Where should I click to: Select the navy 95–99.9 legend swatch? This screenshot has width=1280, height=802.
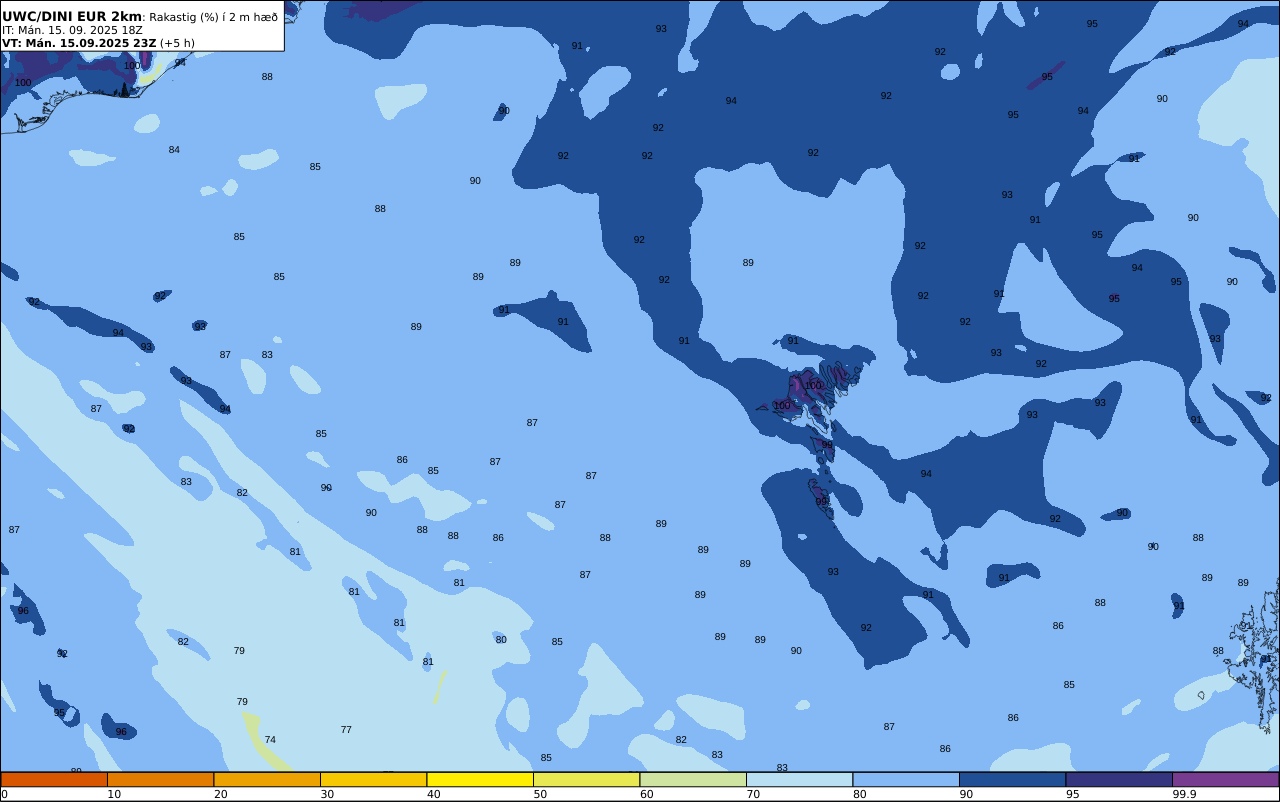point(1119,779)
